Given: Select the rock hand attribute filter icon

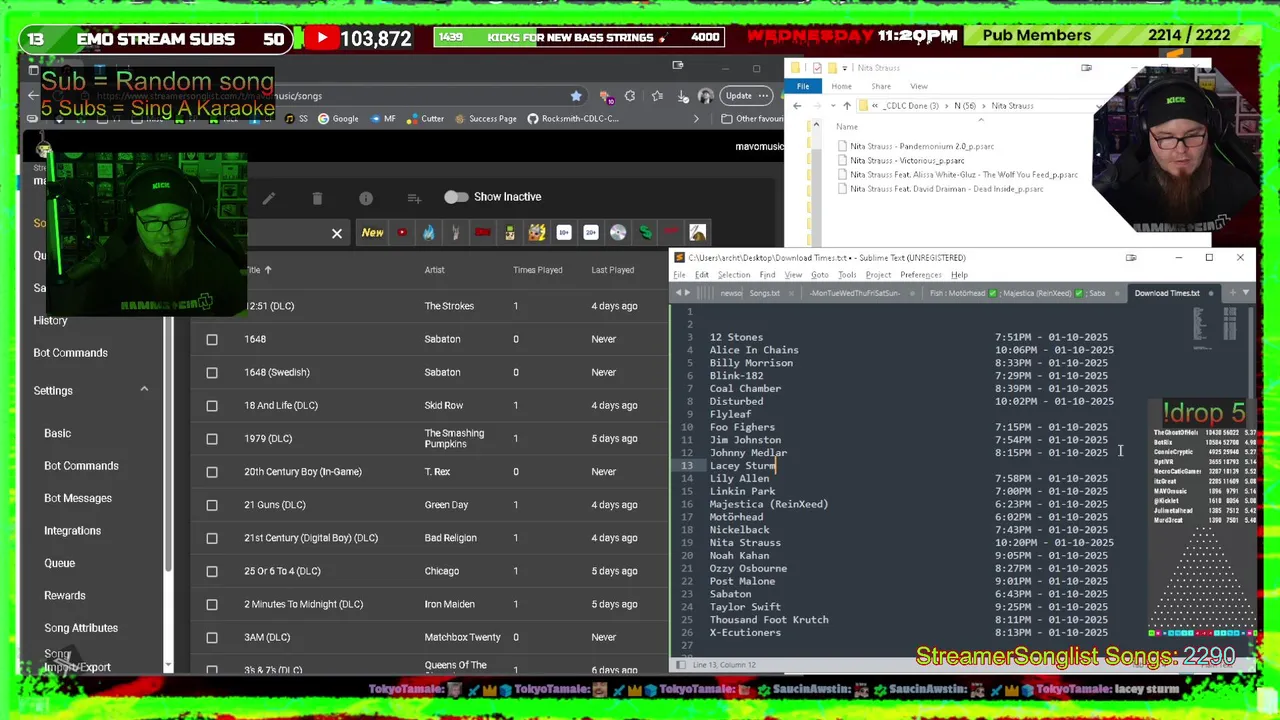Looking at the screenshot, I should pos(455,233).
